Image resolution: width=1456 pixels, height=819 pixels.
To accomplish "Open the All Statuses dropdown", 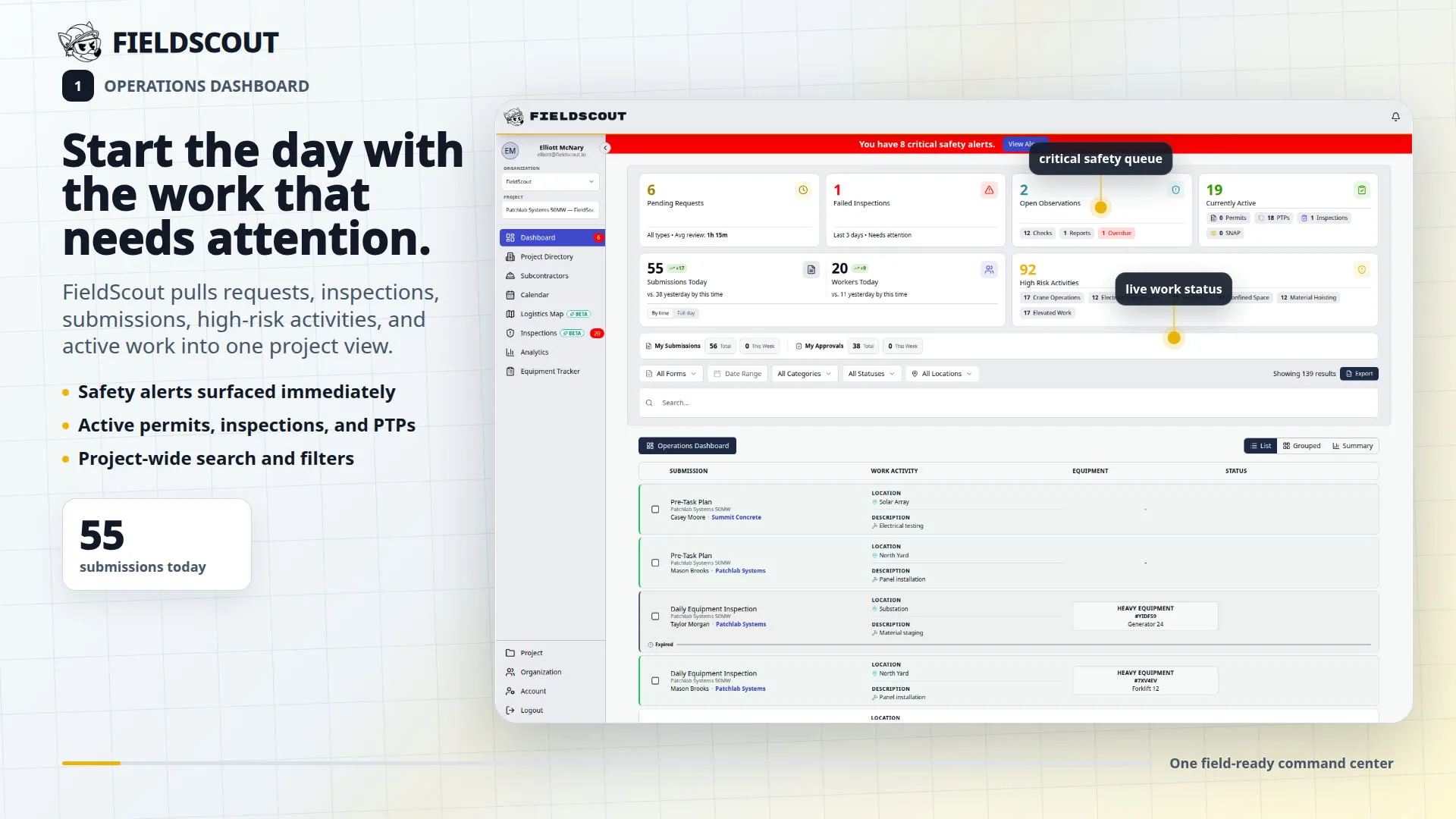I will click(x=871, y=374).
